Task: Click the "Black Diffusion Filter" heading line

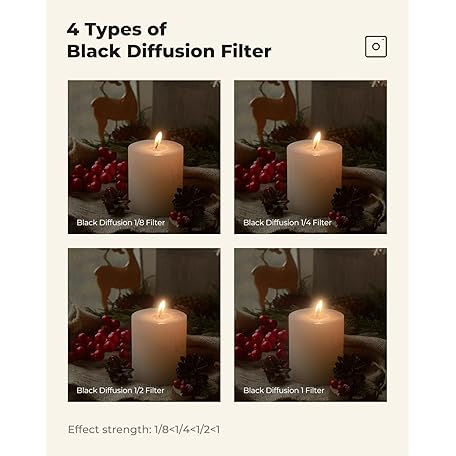Action: (169, 51)
